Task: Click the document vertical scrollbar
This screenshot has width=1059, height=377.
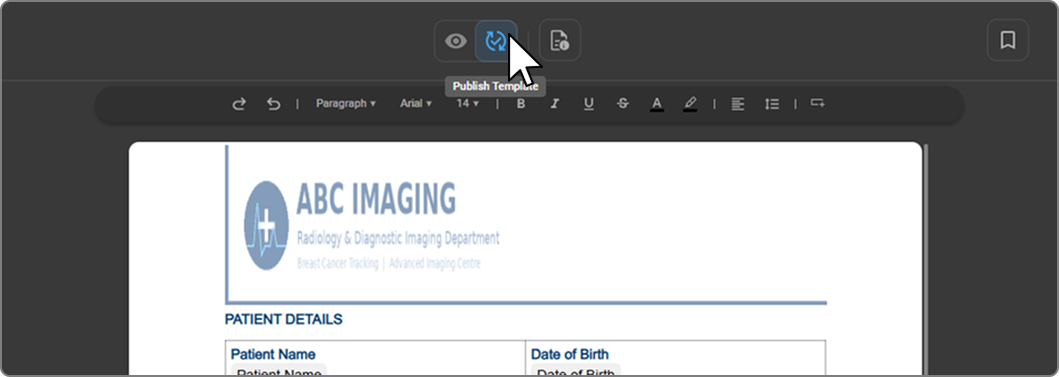Action: (926, 259)
